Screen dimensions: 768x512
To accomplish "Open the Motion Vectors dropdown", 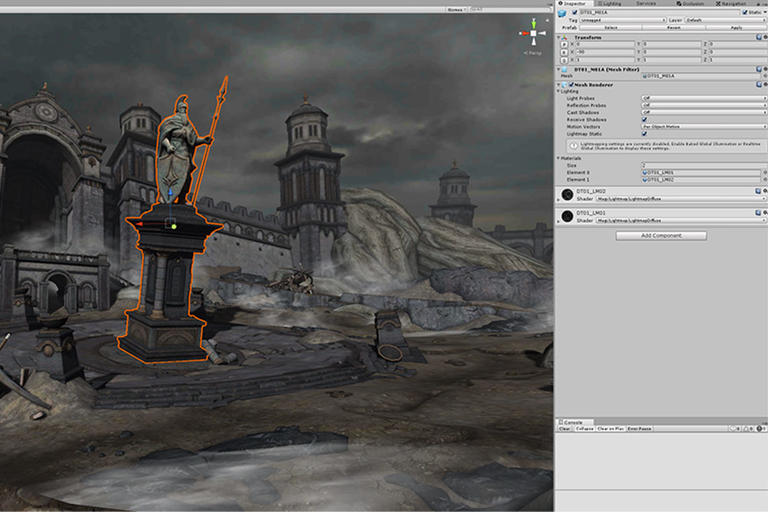I will click(x=704, y=126).
